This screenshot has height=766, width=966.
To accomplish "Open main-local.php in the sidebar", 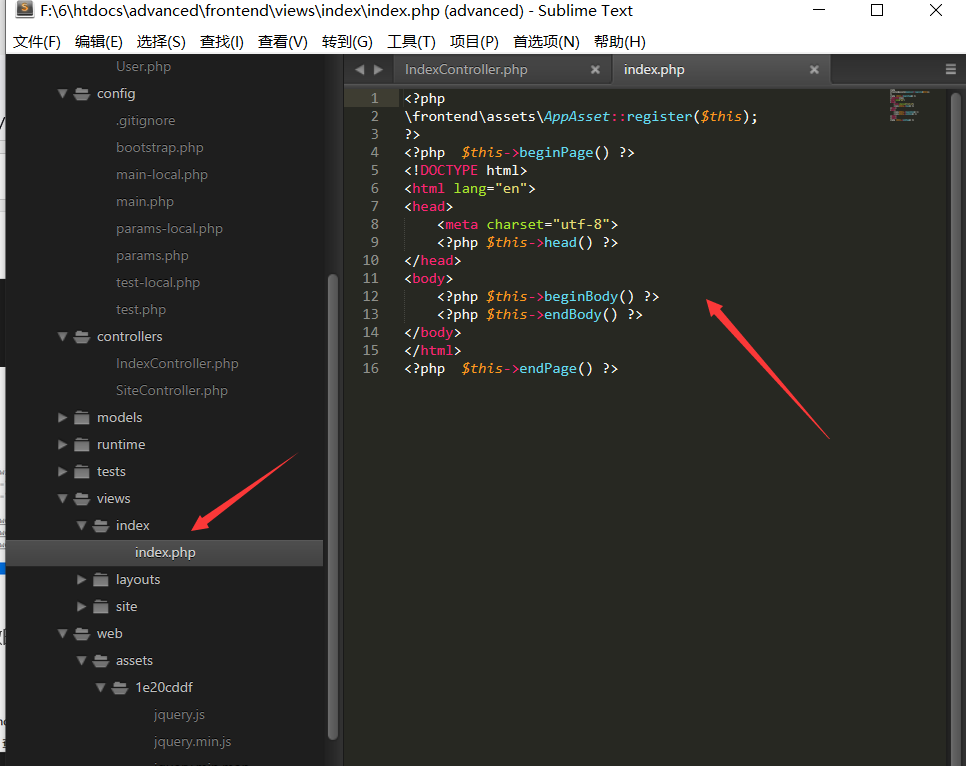I will 162,175.
